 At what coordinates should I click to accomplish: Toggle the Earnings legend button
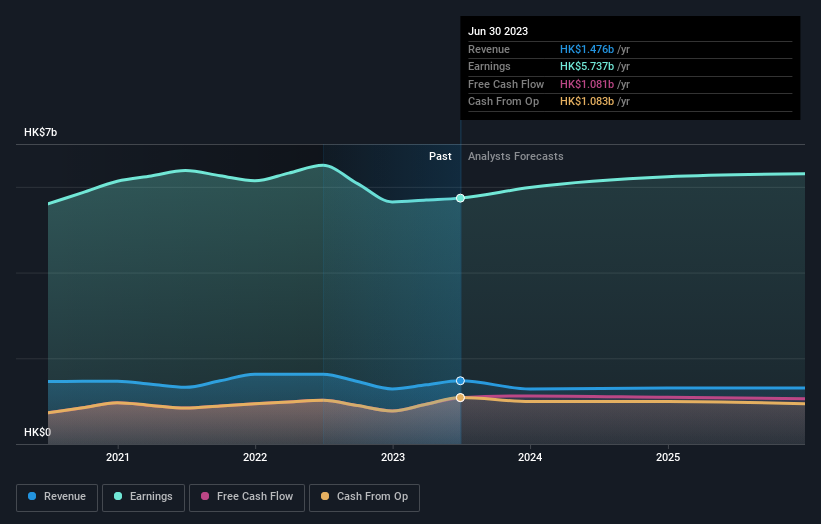143,497
